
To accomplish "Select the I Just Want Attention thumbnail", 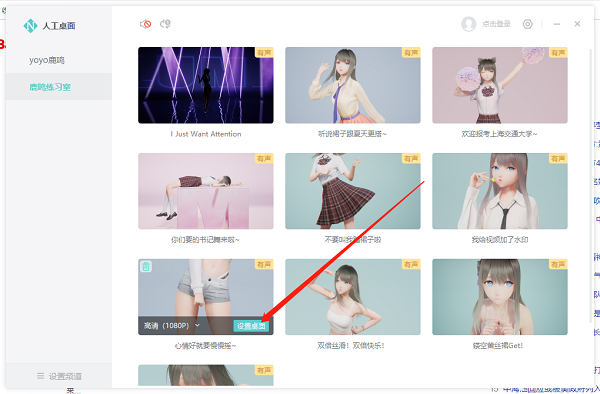I will pos(206,85).
